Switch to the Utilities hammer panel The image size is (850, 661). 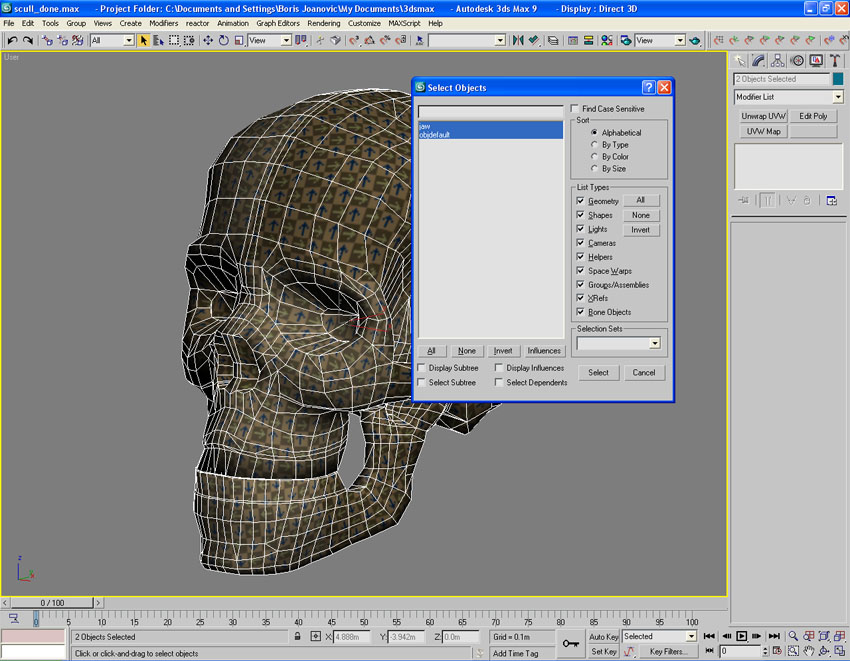click(x=835, y=61)
